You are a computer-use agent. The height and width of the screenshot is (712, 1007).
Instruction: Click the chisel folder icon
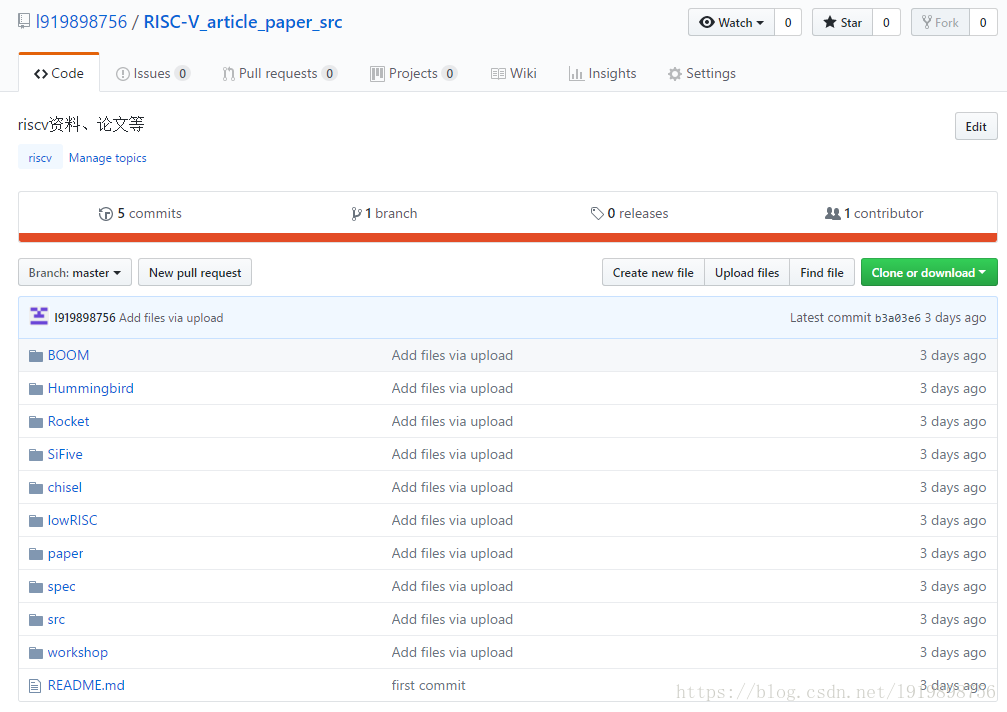[36, 488]
